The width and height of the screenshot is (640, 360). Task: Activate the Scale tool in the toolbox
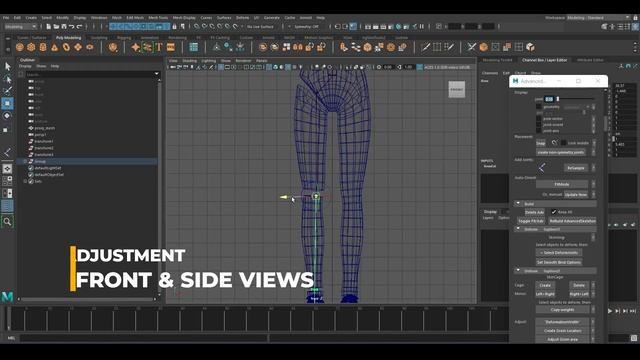pyautogui.click(x=6, y=130)
